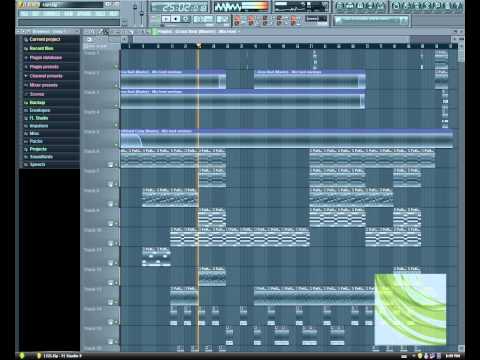Expand Channel presets folder in browser
Image resolution: width=480 pixels, height=360 pixels.
point(46,76)
